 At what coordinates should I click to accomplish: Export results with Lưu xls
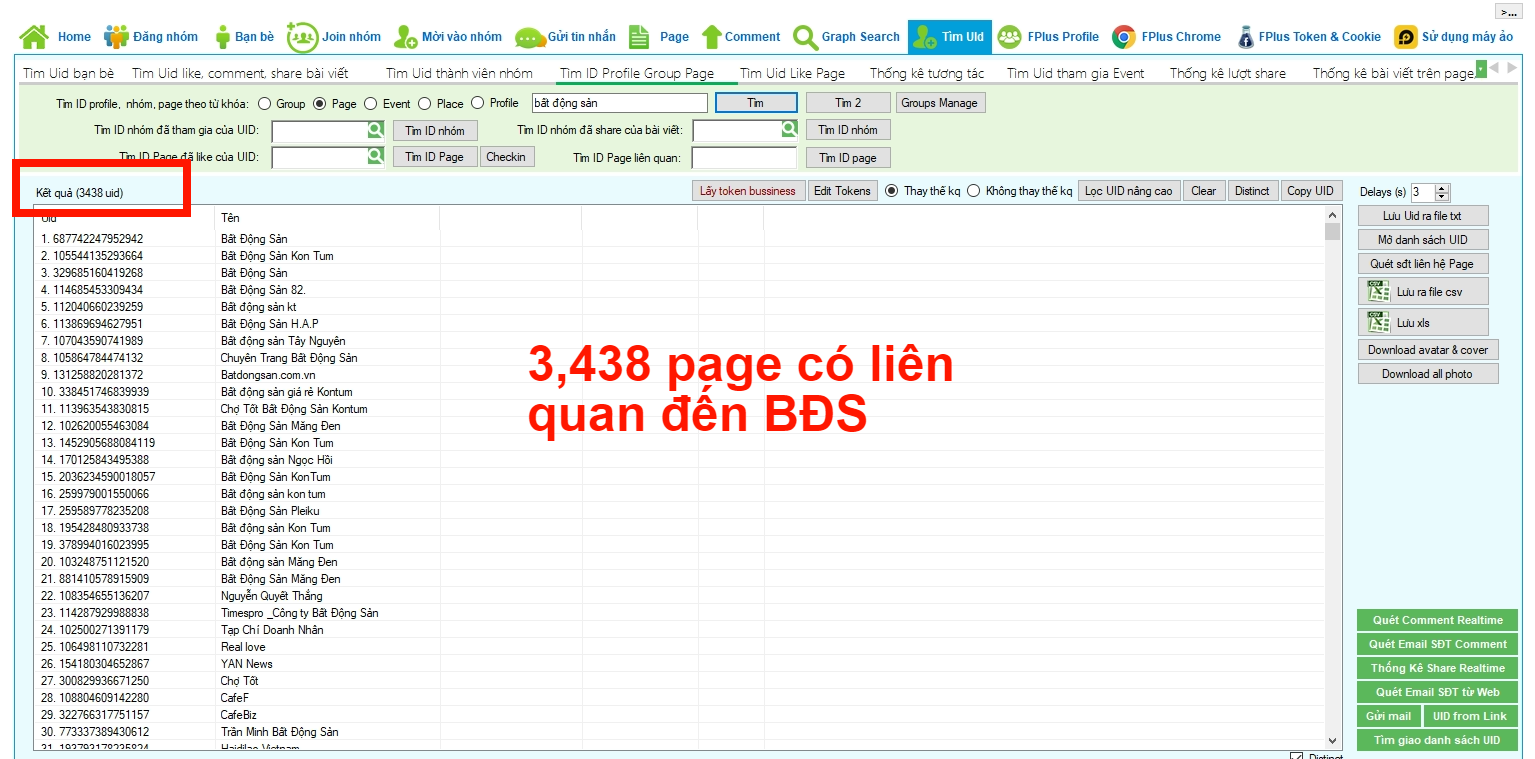point(1424,322)
